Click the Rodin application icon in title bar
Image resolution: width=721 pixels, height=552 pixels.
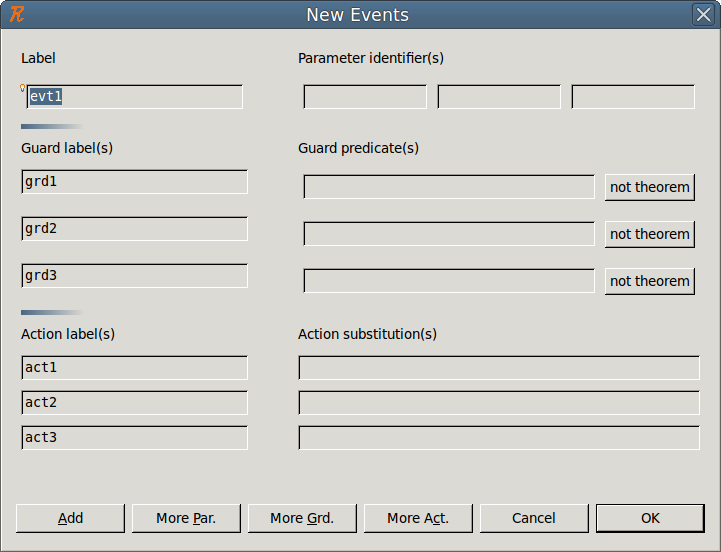[16, 14]
